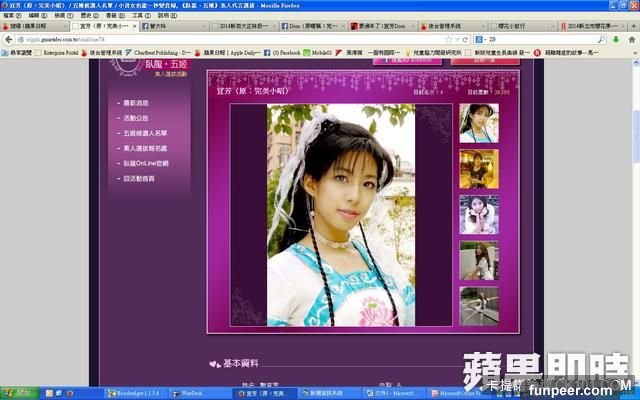Screen dimensions: 640x400
Task: Click the browser URL address bar
Action: click(200, 39)
